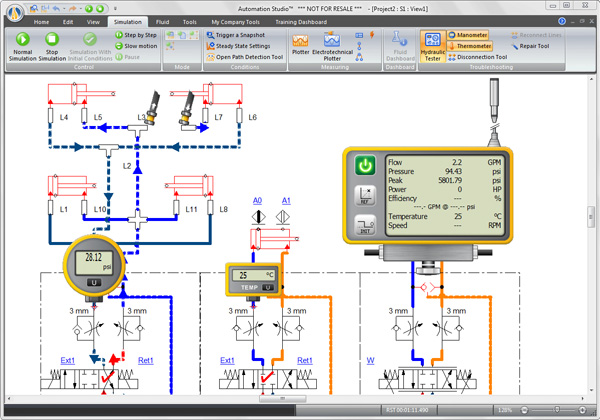Image resolution: width=600 pixels, height=420 pixels.
Task: Click the A1 sensor link
Action: (x=286, y=200)
